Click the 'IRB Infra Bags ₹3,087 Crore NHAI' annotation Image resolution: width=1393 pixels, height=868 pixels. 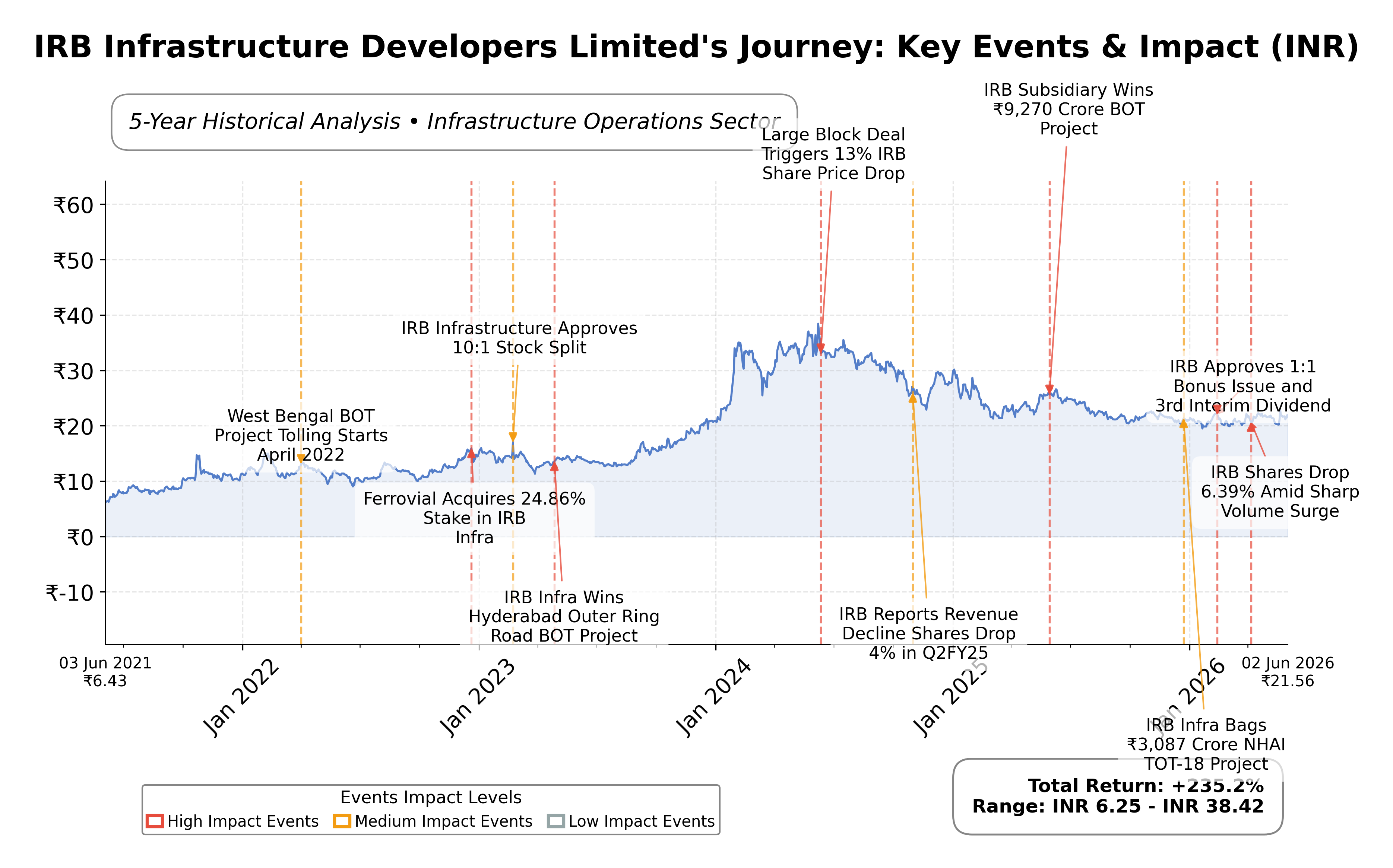tap(1206, 745)
